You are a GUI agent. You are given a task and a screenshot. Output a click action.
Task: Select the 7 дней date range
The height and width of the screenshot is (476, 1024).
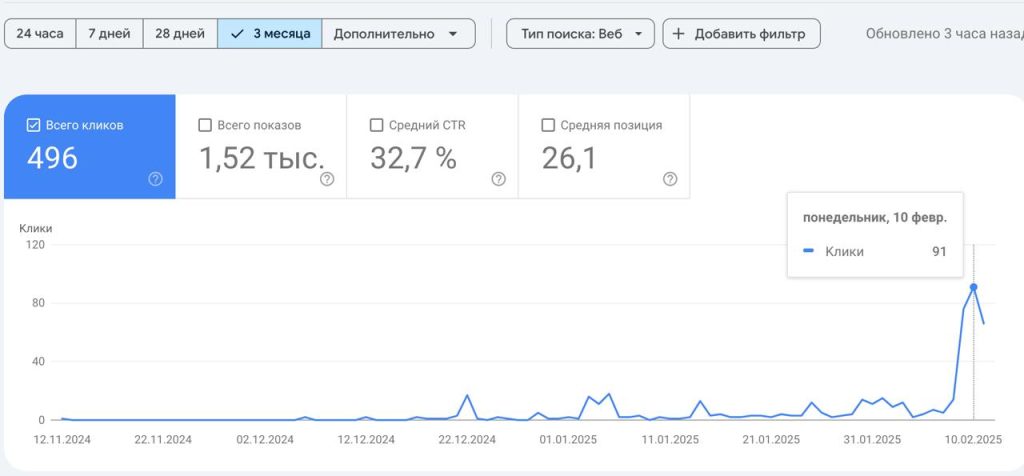pos(109,34)
